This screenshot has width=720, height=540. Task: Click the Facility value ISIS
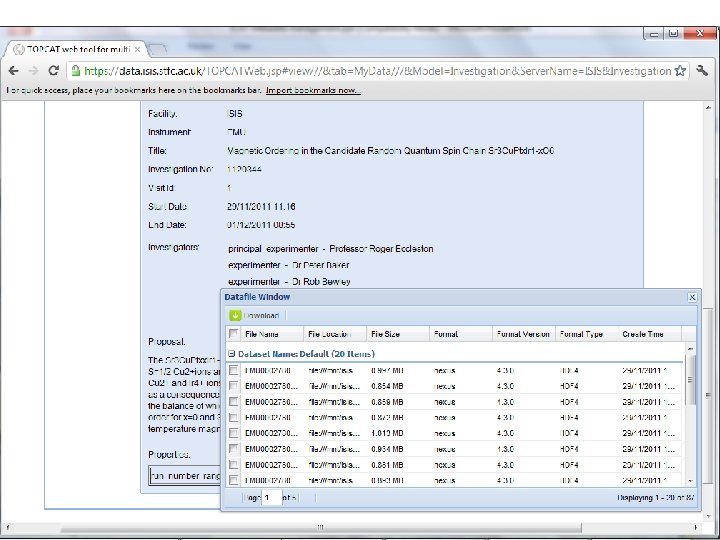point(235,113)
